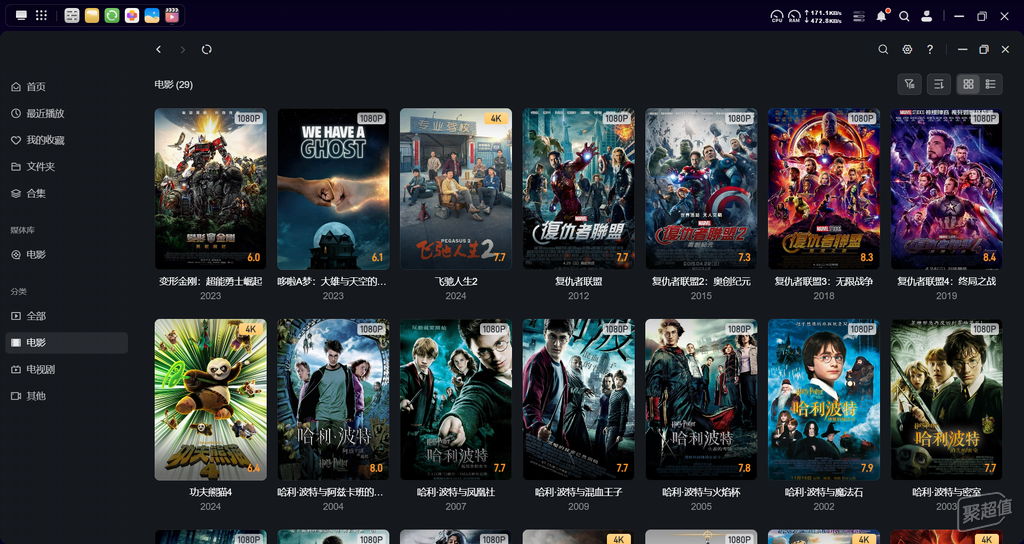Open the colorful flower app icon
This screenshot has height=544, width=1024.
click(132, 16)
